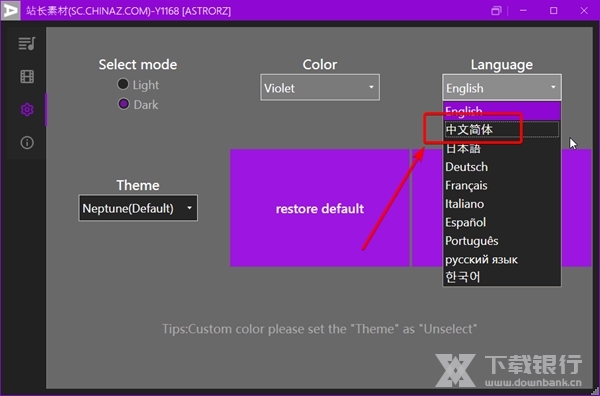
Task: Collapse the Language combo box showing English
Action: tap(502, 88)
